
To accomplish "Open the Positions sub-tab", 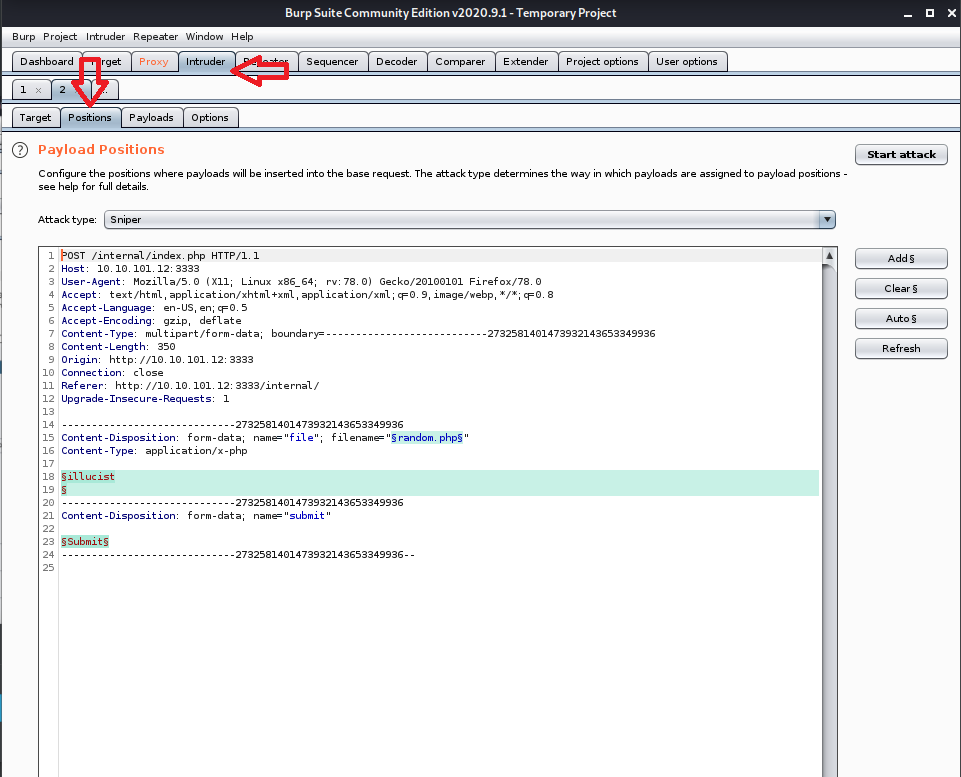I will [x=90, y=118].
